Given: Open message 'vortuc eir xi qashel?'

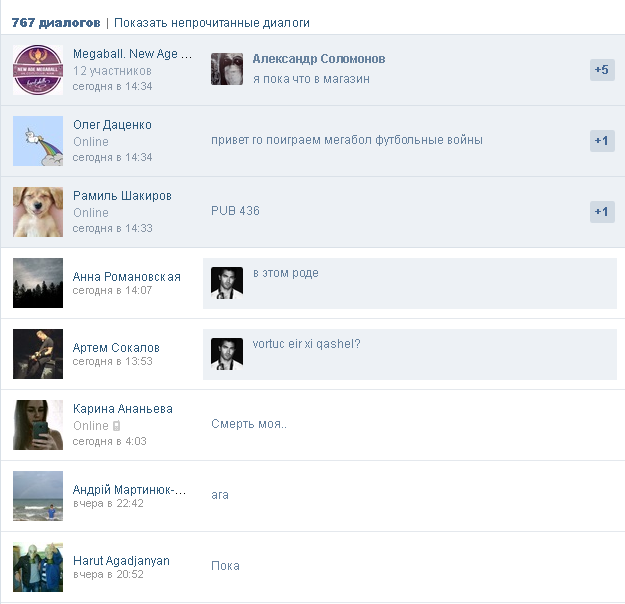Looking at the screenshot, I should coord(306,344).
